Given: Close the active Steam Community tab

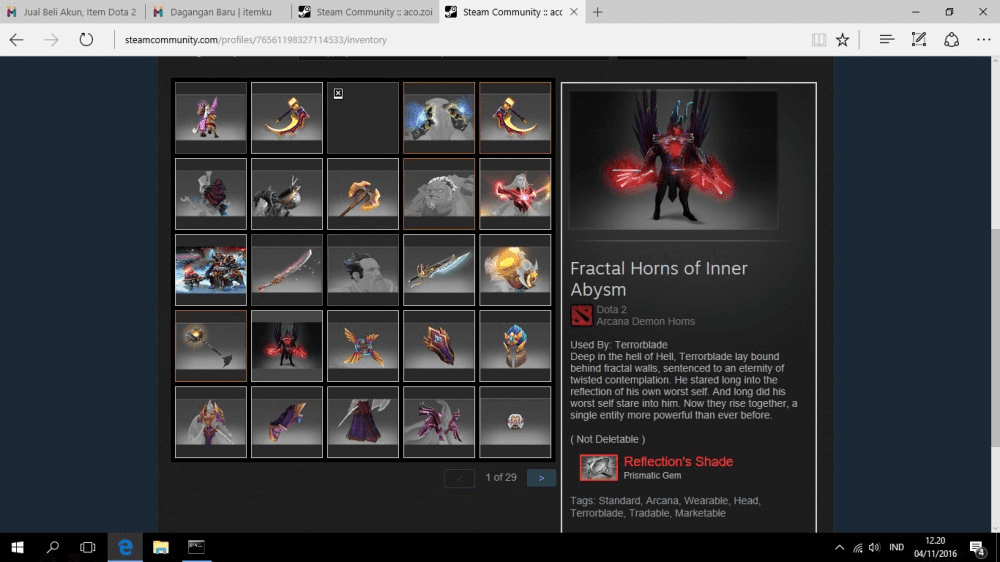Looking at the screenshot, I should pos(574,11).
